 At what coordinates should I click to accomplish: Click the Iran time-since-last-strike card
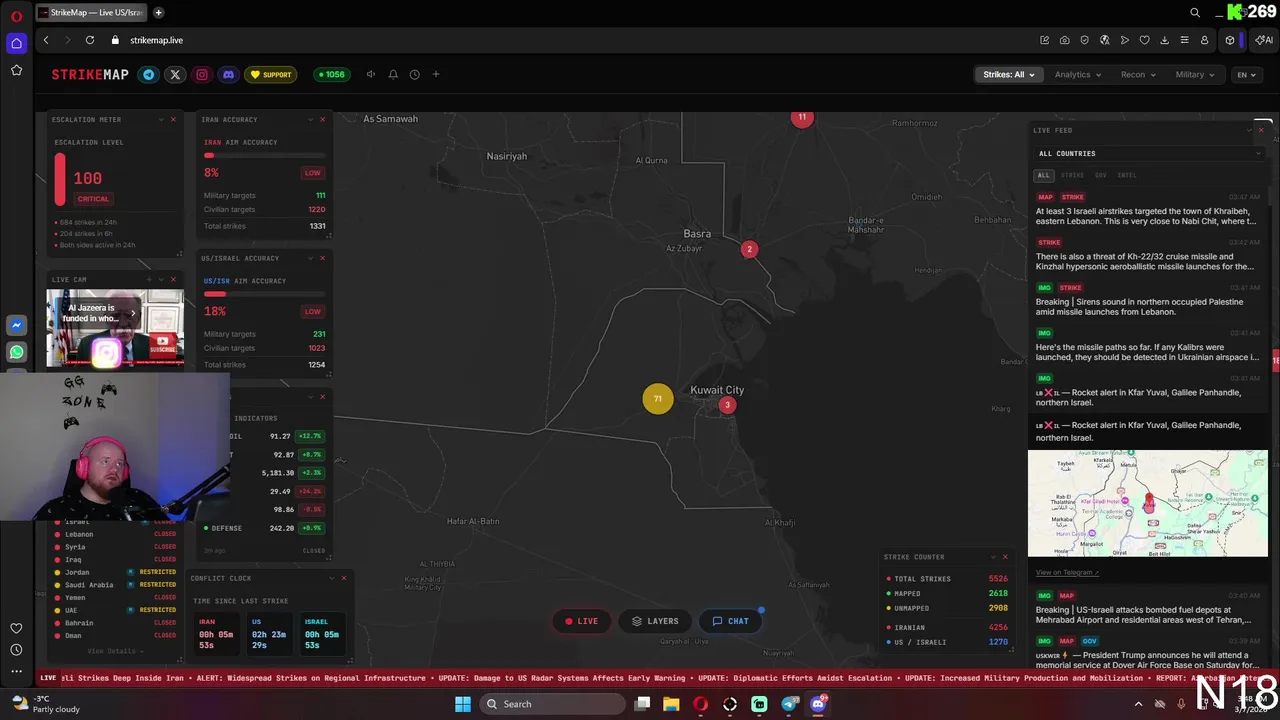217,633
